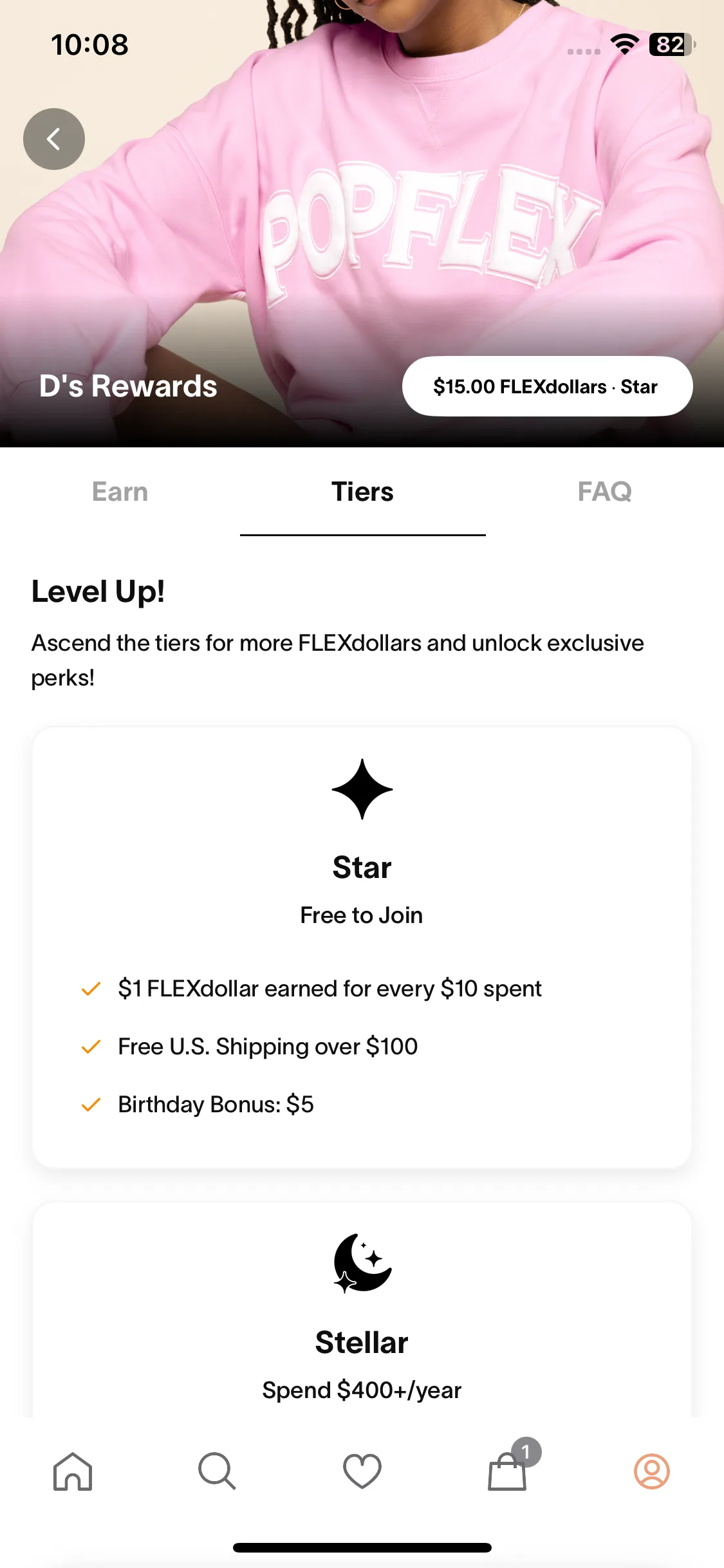Tap the $15.00 FLEXdollars Star button
This screenshot has height=1568, width=724.
[547, 386]
